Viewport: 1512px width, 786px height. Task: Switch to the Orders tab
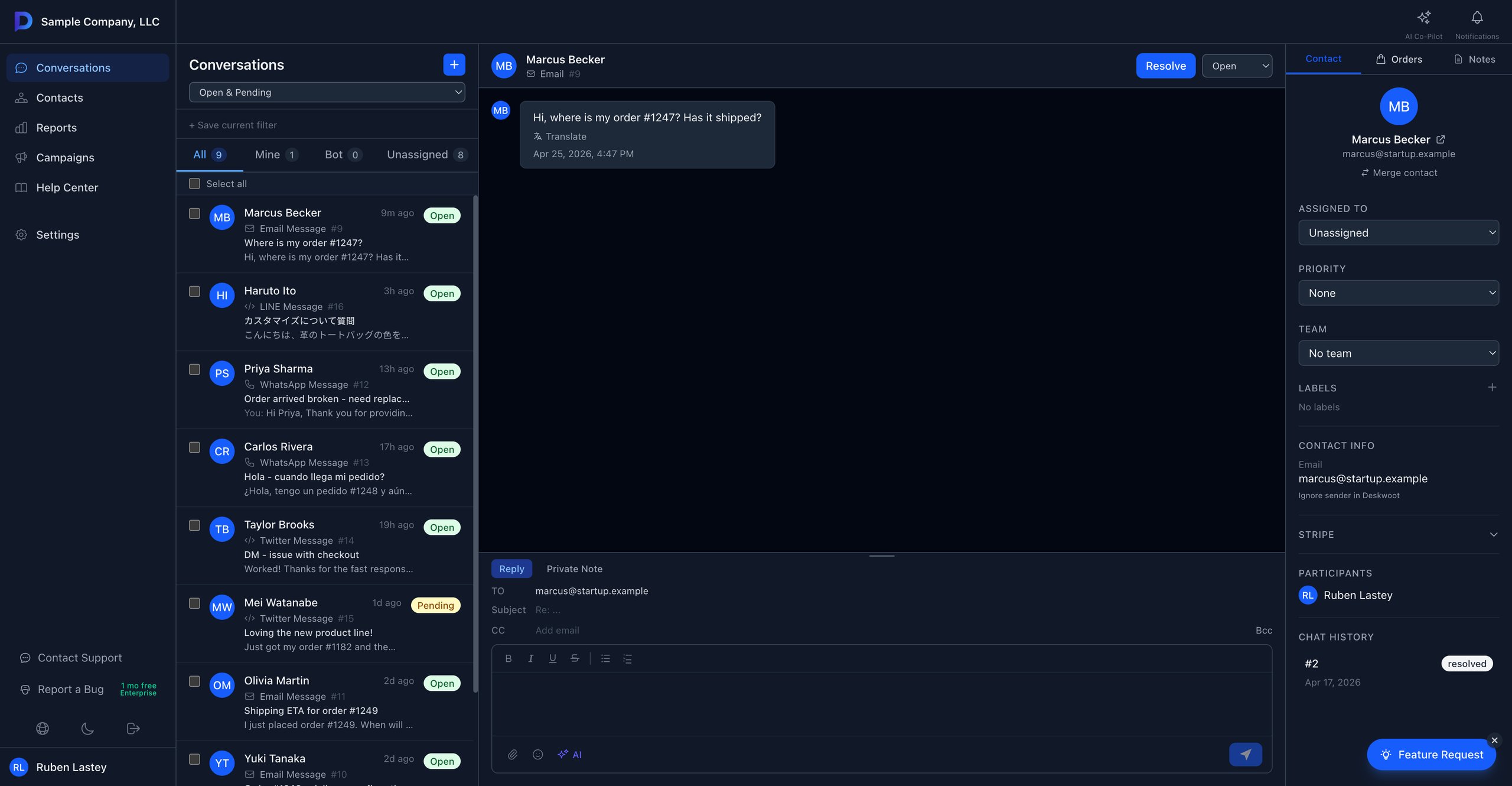click(x=1399, y=59)
